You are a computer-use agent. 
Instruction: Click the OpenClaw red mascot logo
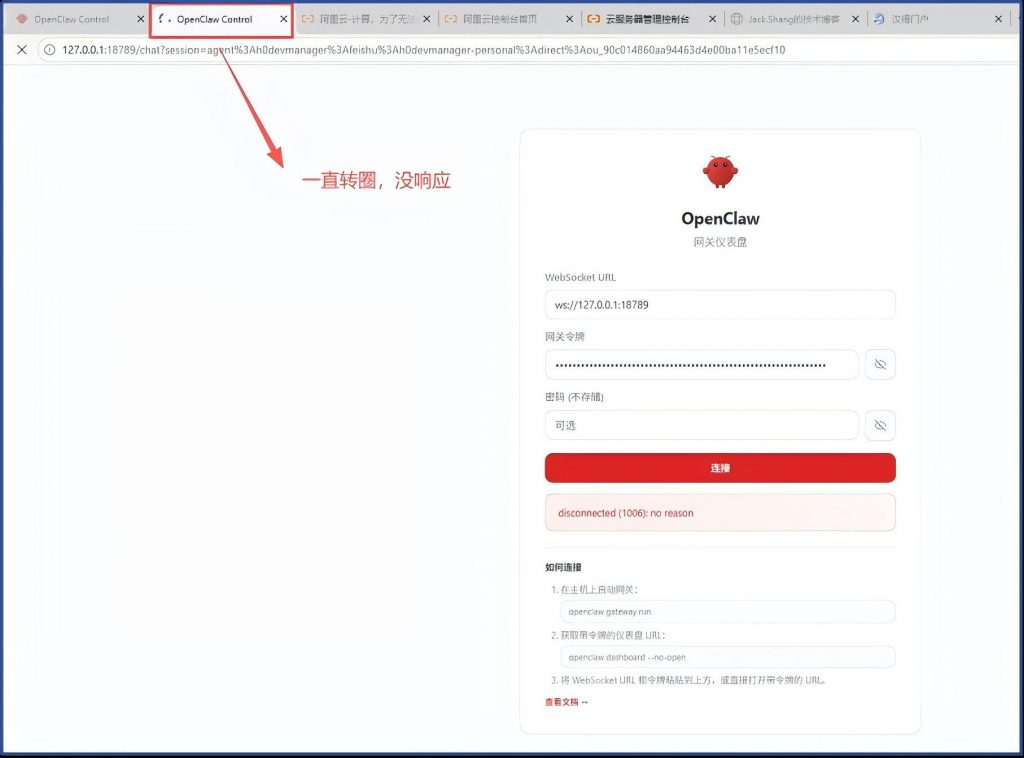coord(719,171)
